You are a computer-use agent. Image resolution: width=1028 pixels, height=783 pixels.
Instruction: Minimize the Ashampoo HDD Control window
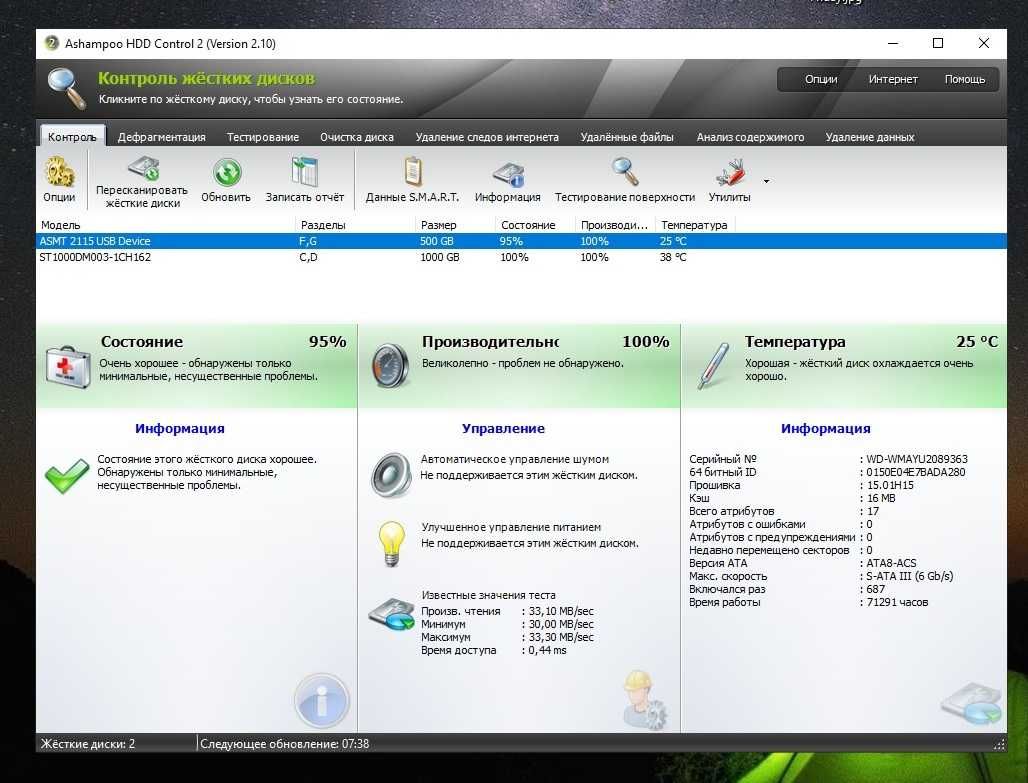(893, 43)
